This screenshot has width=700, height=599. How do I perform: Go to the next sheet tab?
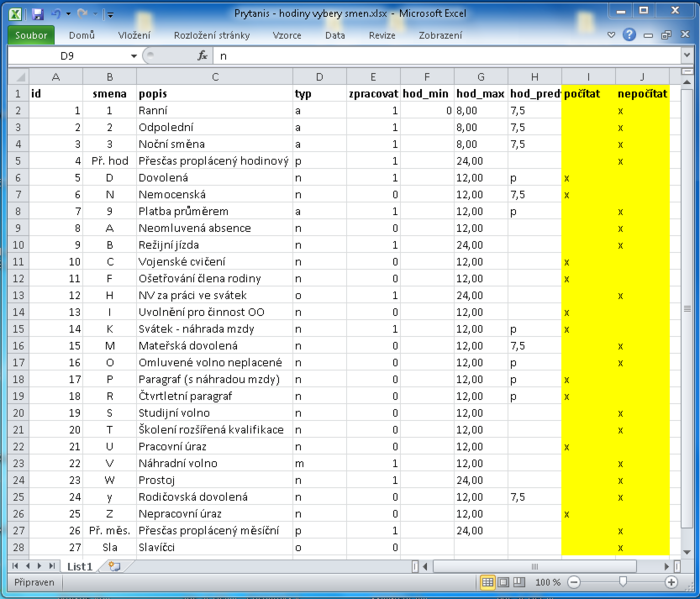pos(40,566)
